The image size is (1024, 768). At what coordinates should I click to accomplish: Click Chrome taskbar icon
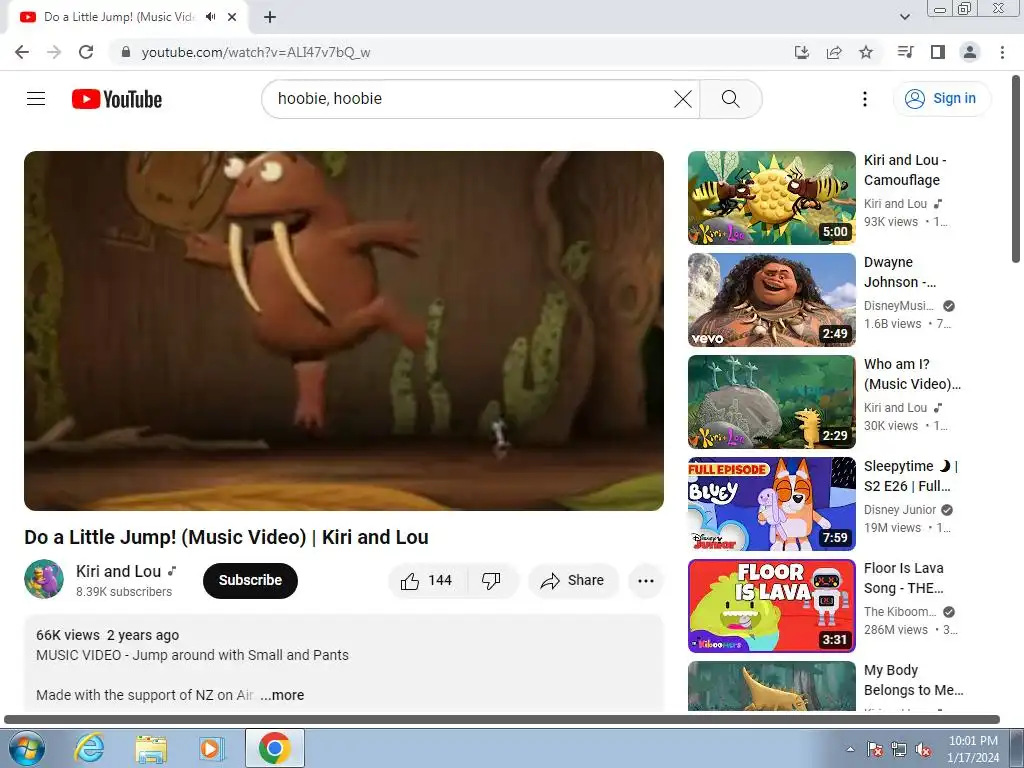(274, 748)
